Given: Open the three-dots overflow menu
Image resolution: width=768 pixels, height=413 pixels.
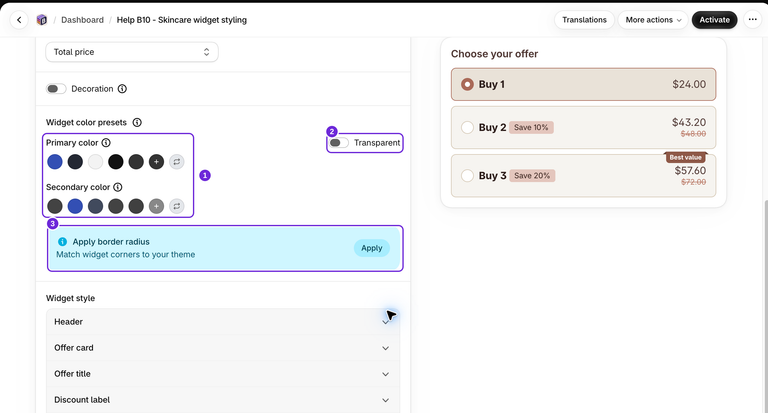Looking at the screenshot, I should point(752,20).
